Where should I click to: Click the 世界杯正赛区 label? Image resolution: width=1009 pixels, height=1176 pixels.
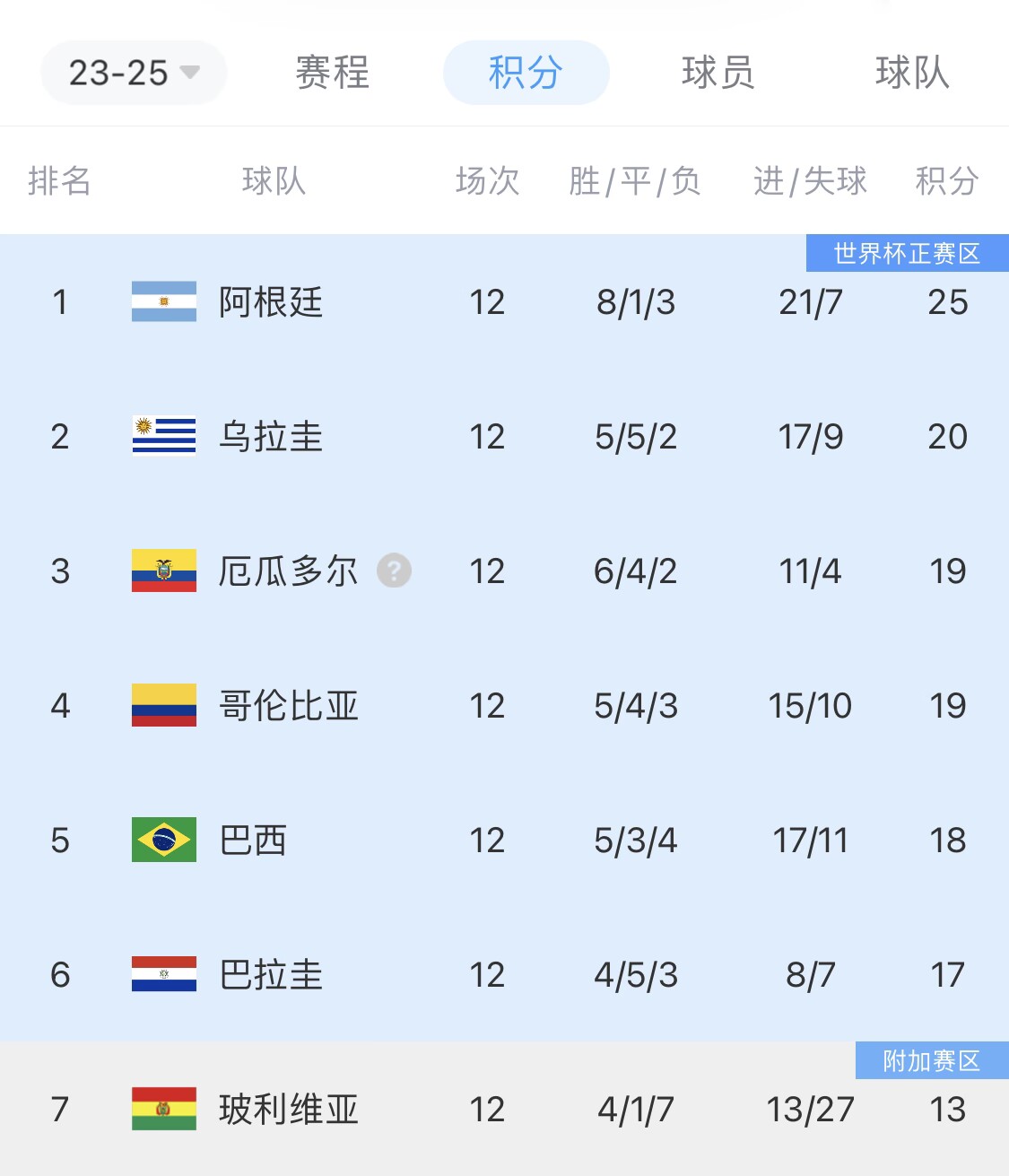[907, 254]
